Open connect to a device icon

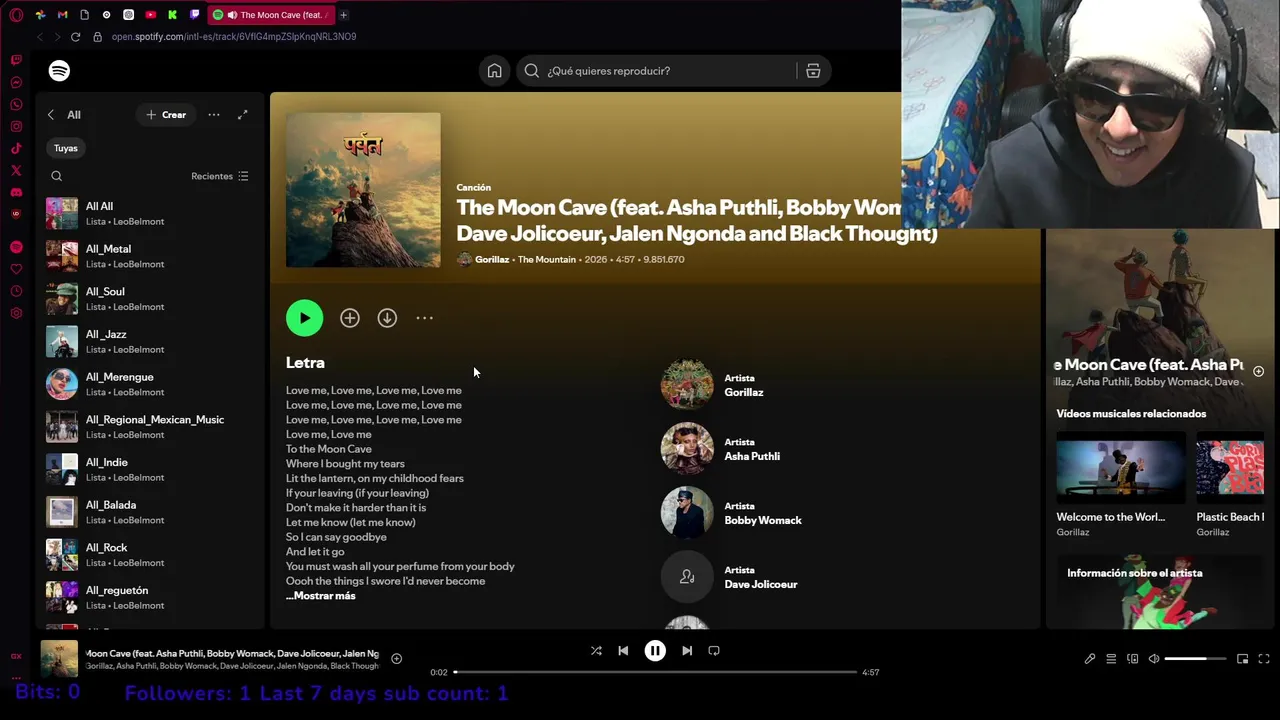(1132, 659)
